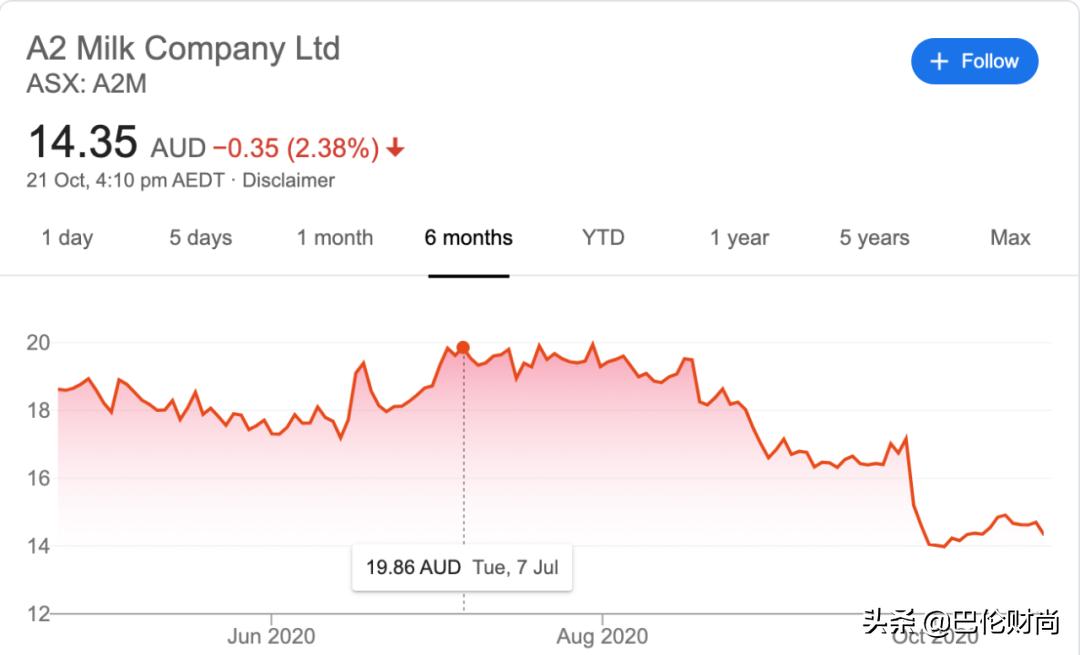Click the Jun 2020 axis label
Screen dimensions: 1080x655
pos(272,636)
